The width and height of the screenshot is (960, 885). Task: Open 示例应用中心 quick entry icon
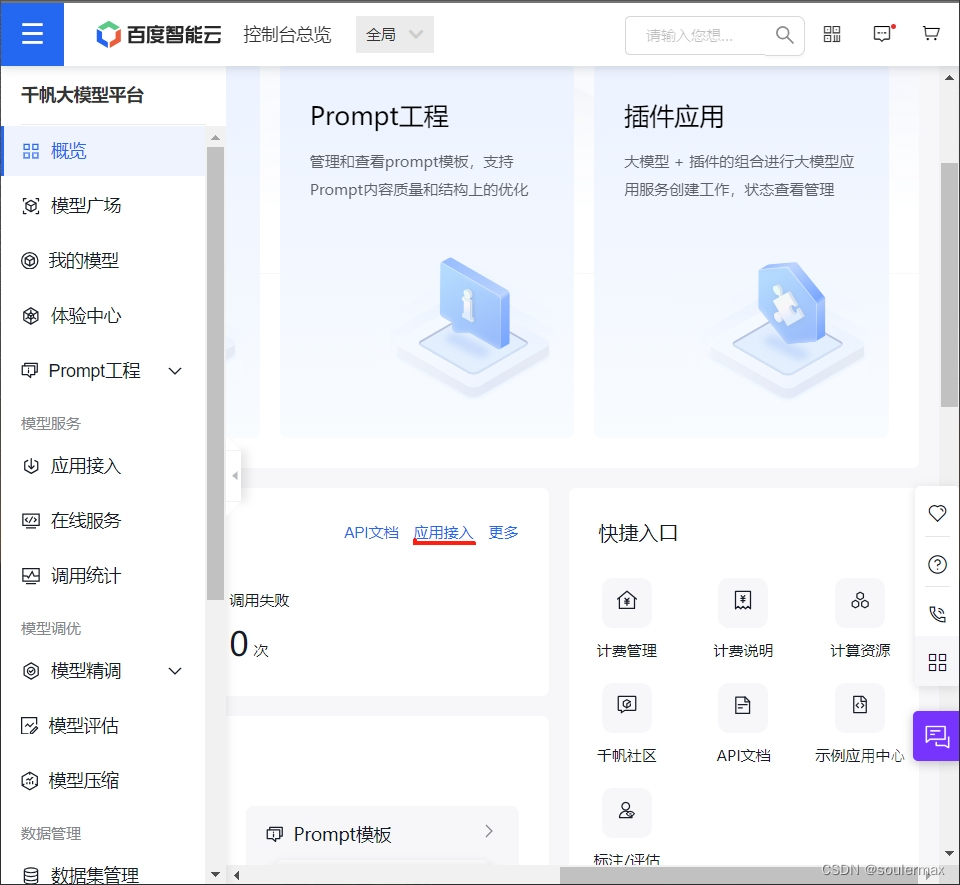click(860, 708)
